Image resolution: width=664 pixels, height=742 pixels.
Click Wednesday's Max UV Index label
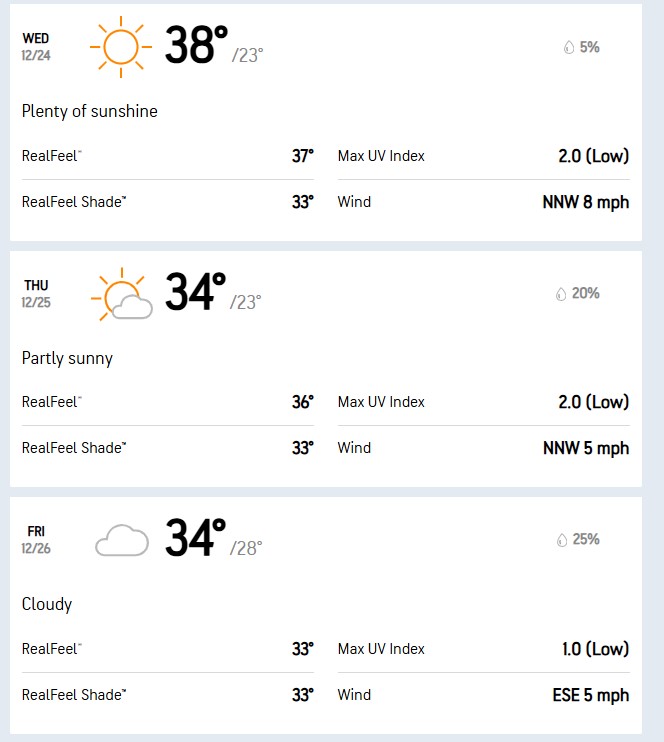[381, 156]
